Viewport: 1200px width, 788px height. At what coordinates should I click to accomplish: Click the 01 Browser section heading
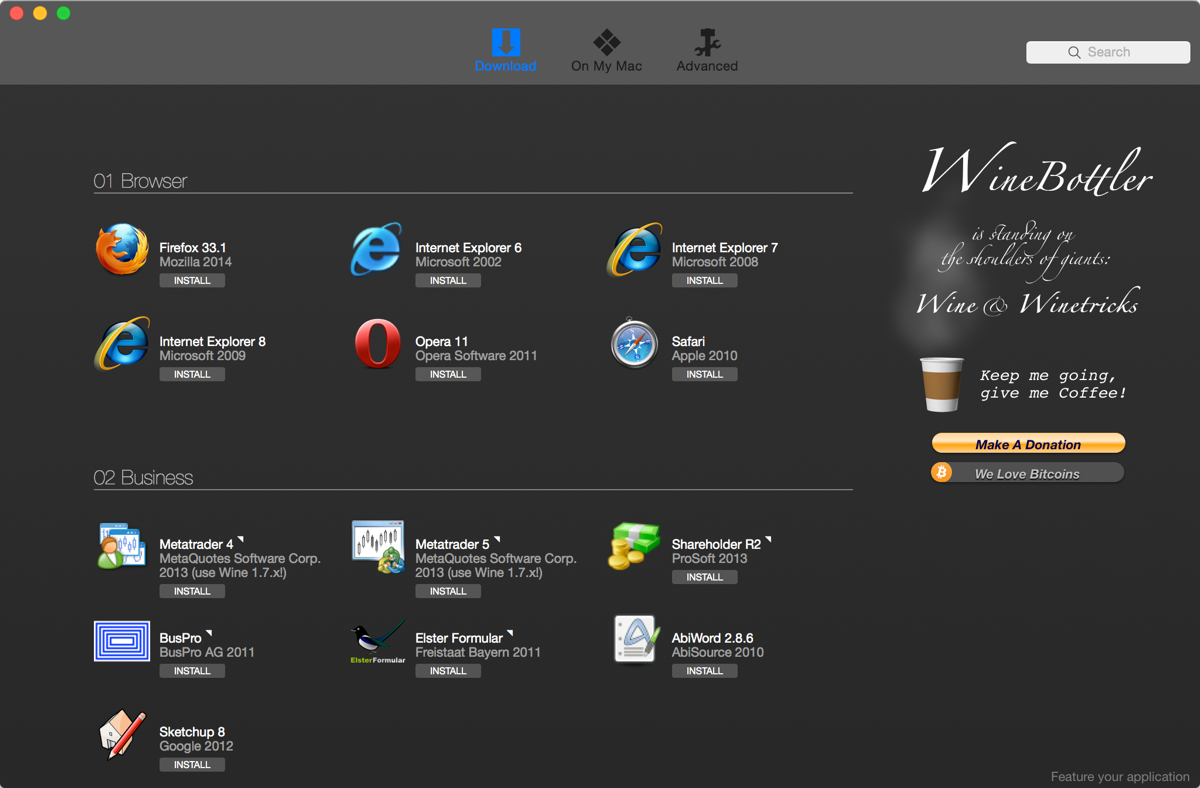[140, 181]
